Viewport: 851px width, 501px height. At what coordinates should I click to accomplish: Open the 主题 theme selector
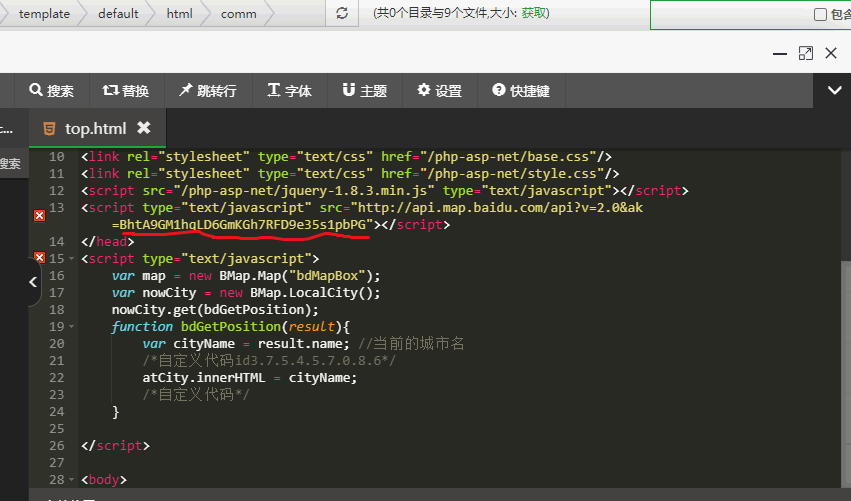pos(365,91)
